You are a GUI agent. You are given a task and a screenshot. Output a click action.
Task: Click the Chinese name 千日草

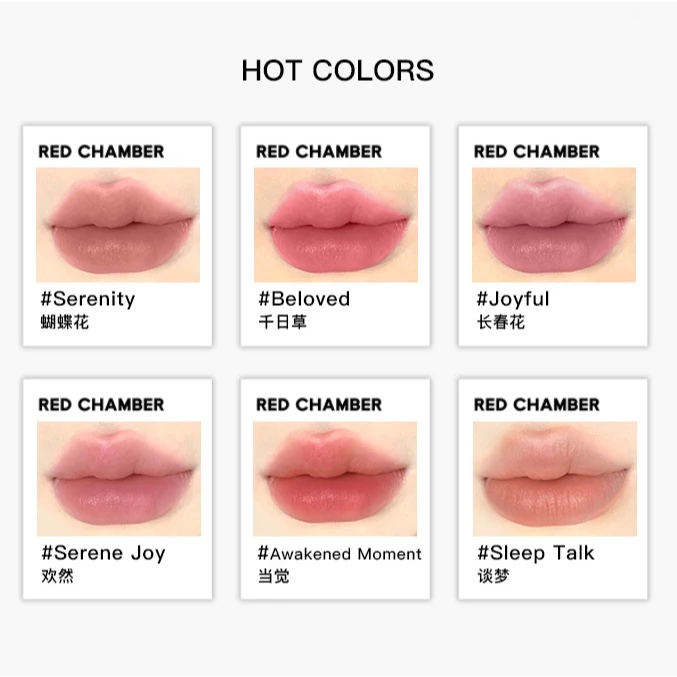(282, 322)
